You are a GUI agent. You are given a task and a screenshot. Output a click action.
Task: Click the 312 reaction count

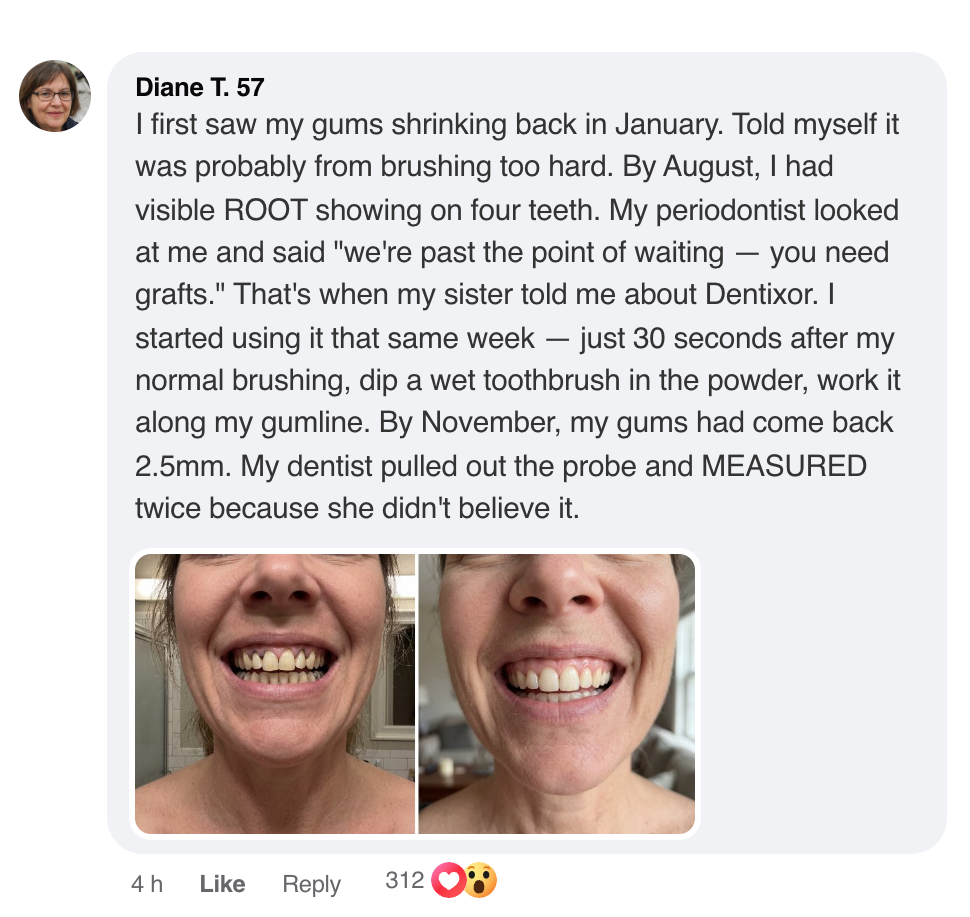coord(404,882)
